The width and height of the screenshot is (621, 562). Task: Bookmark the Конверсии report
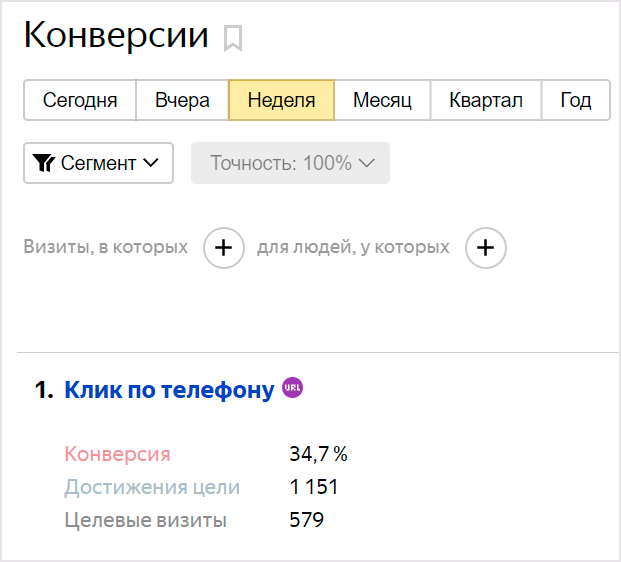click(233, 38)
